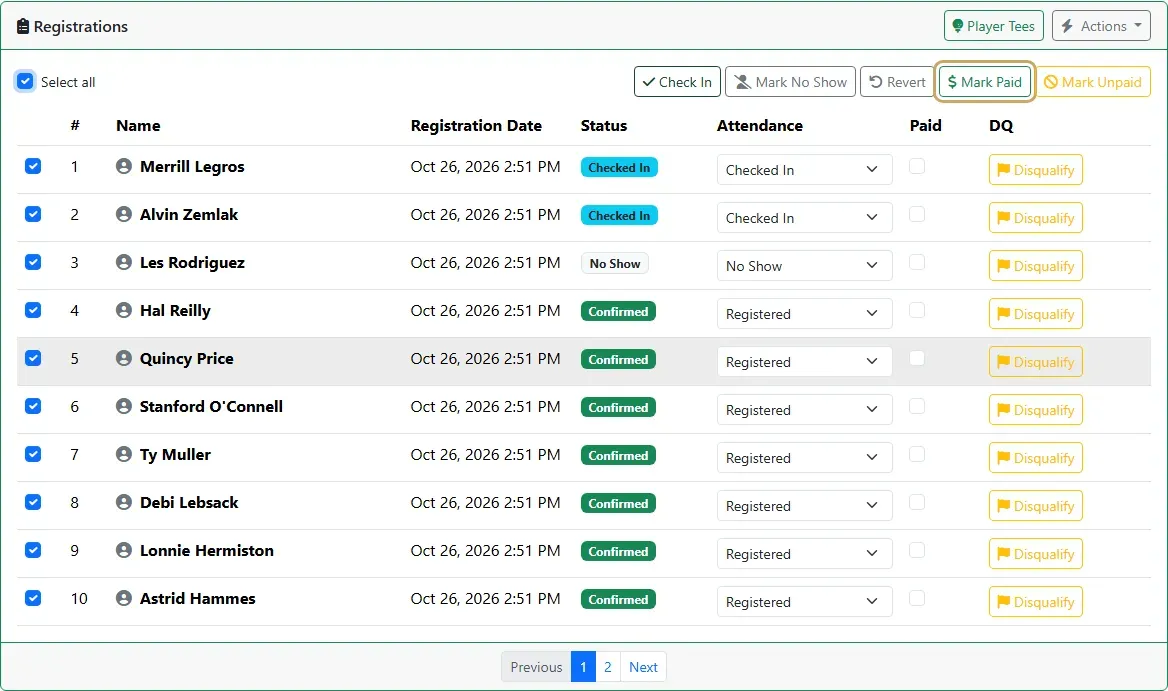Viewport: 1168px width, 691px height.
Task: Click the name Stanford O'Connell
Action: (212, 407)
